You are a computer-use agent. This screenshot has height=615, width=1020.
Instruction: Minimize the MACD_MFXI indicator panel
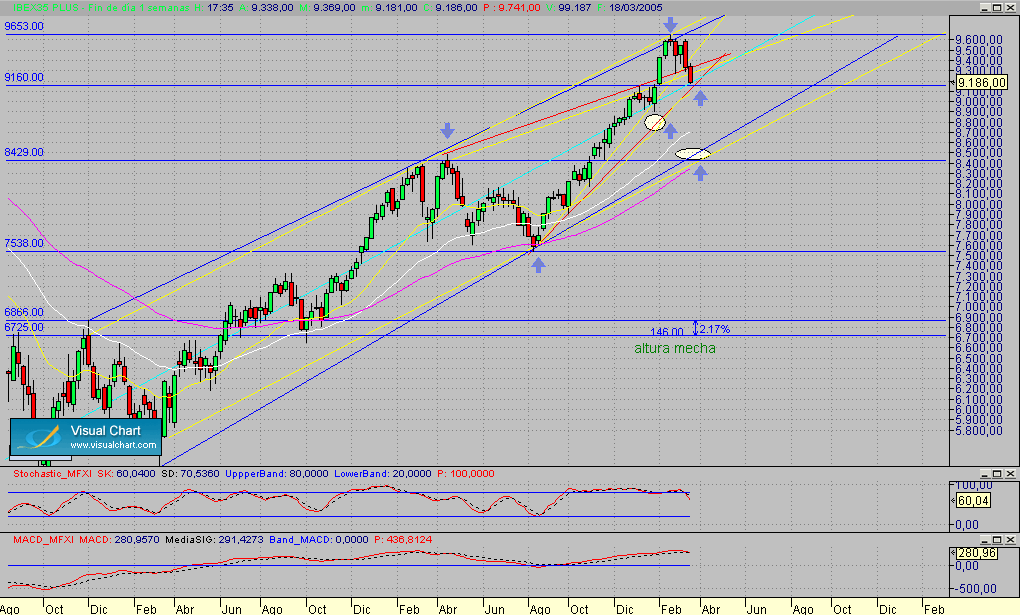click(x=986, y=540)
